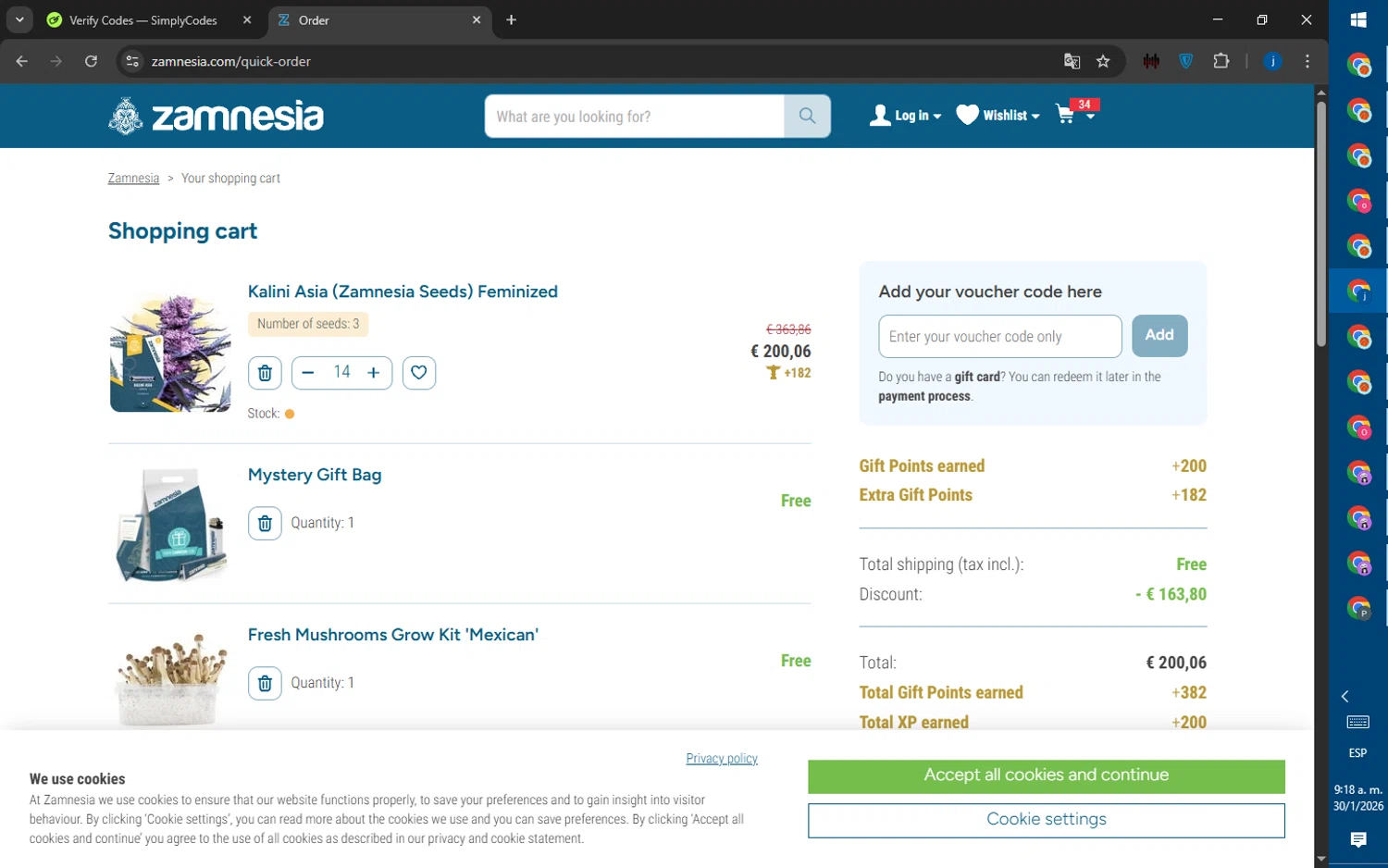Open Fresh Mushrooms Grow Kit 'Mexican' link
Viewport: 1388px width, 868px height.
(x=393, y=635)
